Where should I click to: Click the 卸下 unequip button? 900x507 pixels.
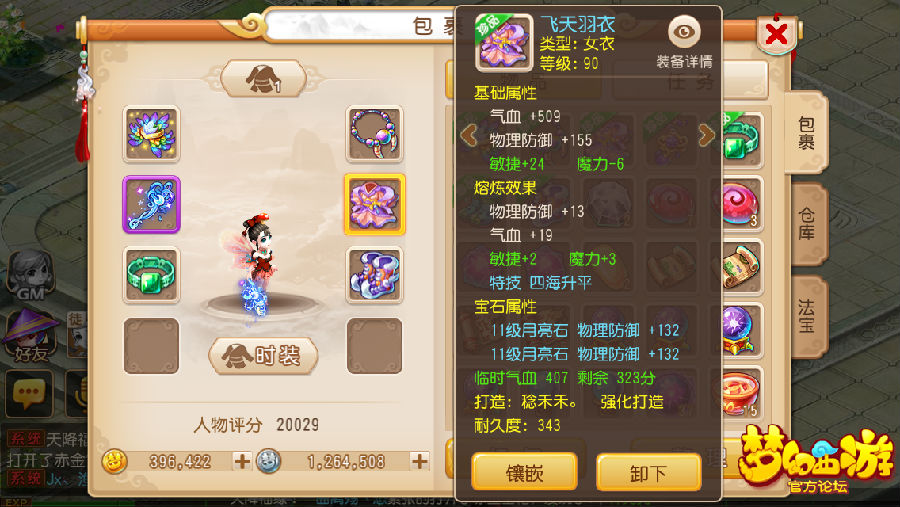[649, 472]
